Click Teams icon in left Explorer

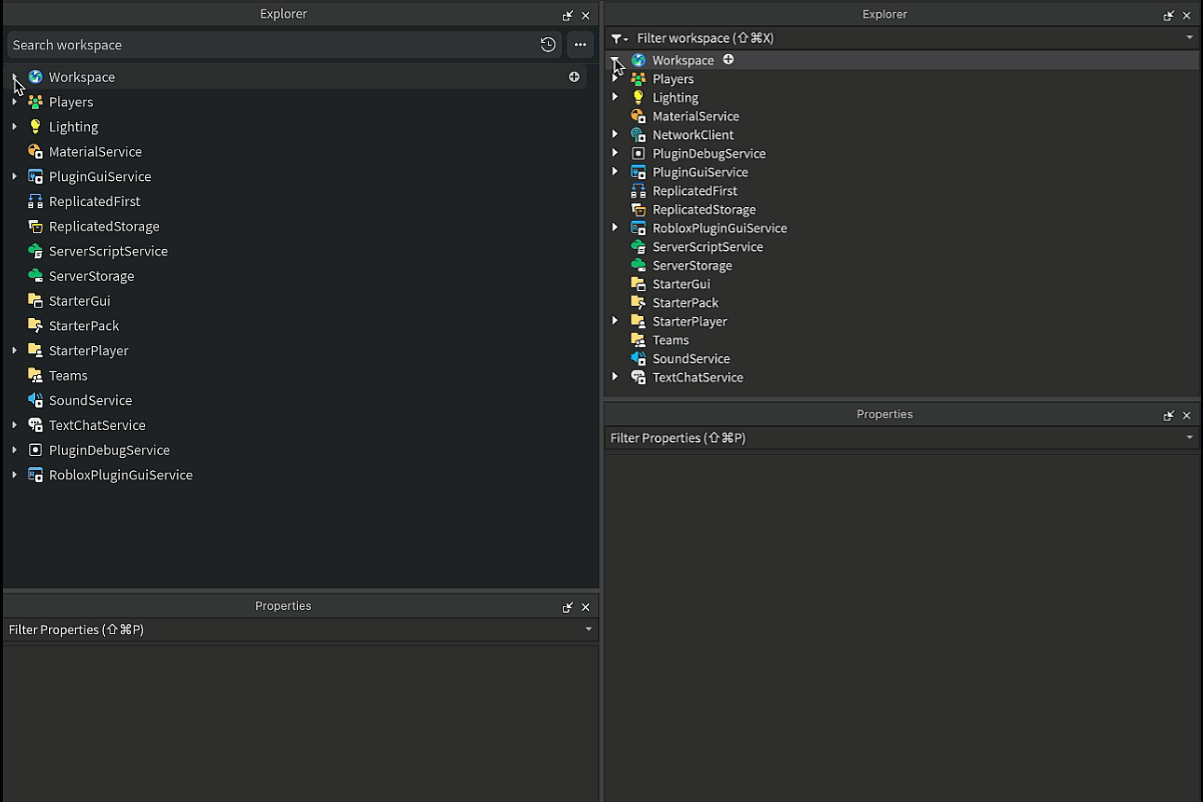pyautogui.click(x=35, y=376)
